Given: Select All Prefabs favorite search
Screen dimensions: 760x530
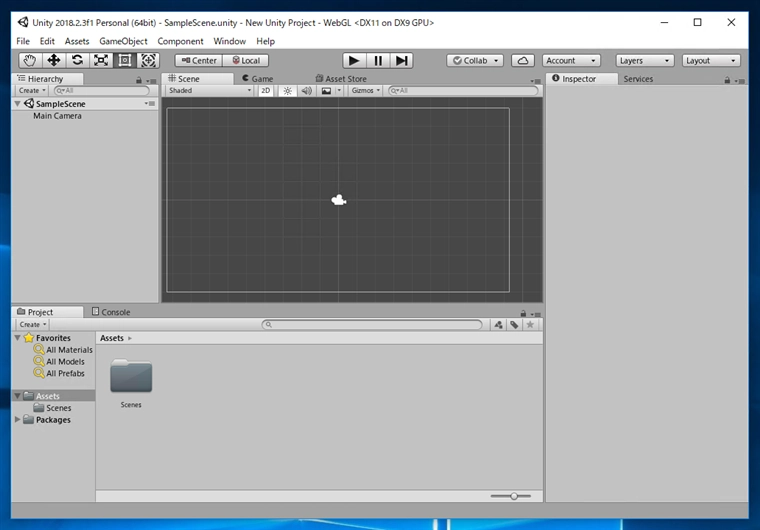Looking at the screenshot, I should 59,373.
